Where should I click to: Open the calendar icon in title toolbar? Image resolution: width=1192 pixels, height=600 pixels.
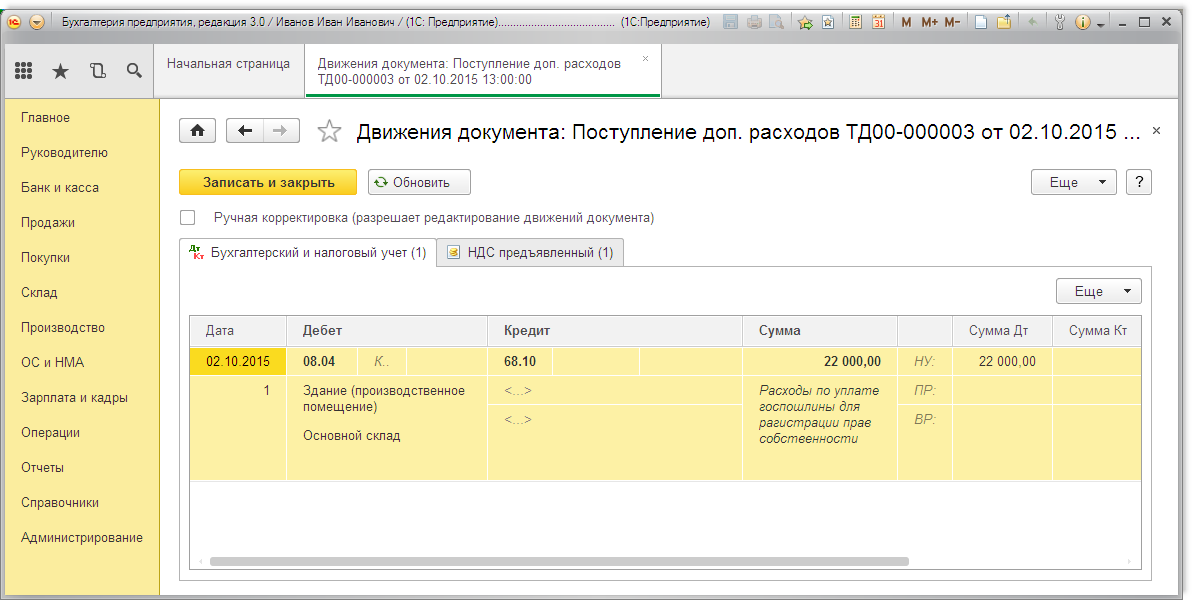click(878, 22)
